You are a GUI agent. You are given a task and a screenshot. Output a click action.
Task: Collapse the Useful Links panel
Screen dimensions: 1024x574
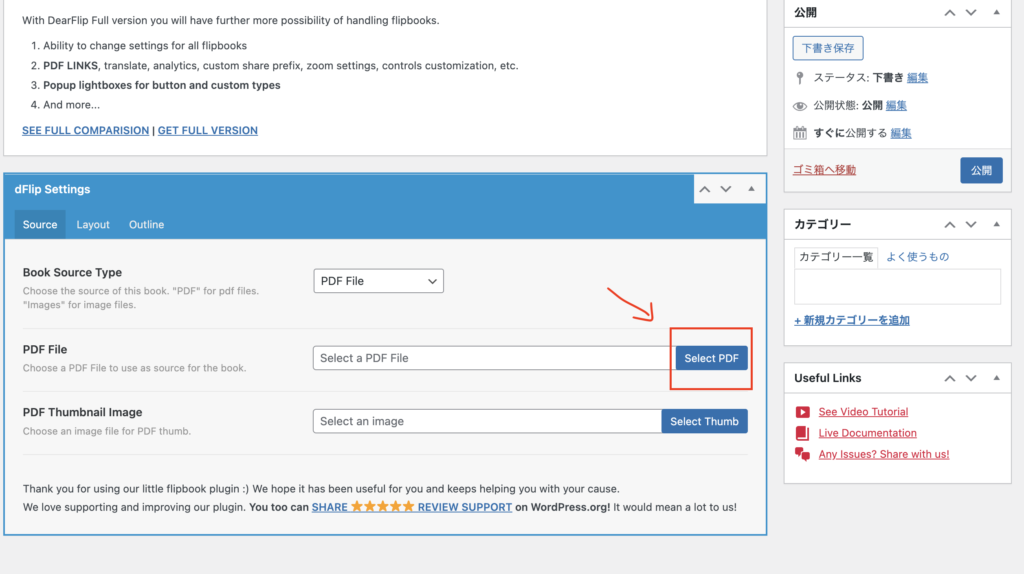click(x=996, y=378)
